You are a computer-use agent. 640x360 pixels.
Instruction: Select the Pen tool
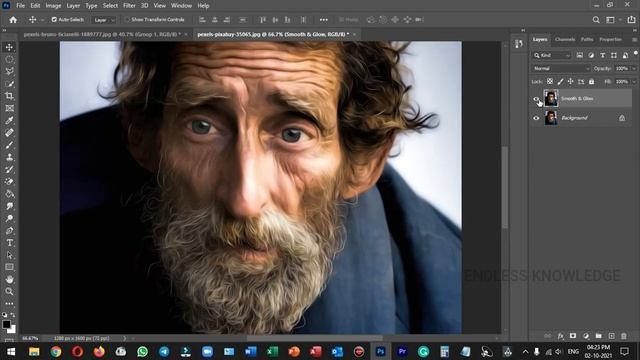(x=9, y=231)
